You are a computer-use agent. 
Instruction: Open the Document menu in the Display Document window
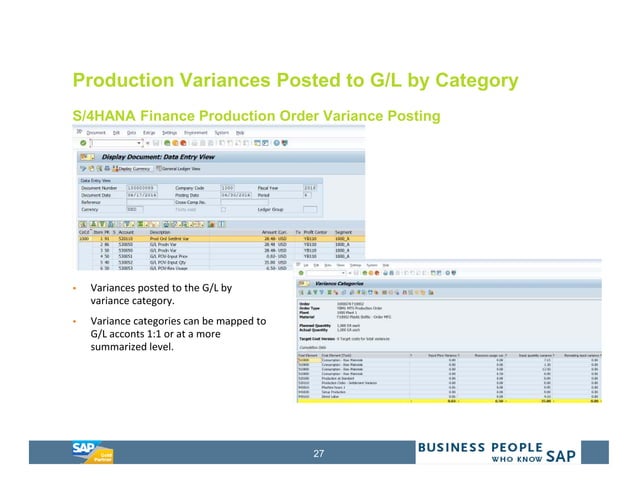tap(96, 133)
